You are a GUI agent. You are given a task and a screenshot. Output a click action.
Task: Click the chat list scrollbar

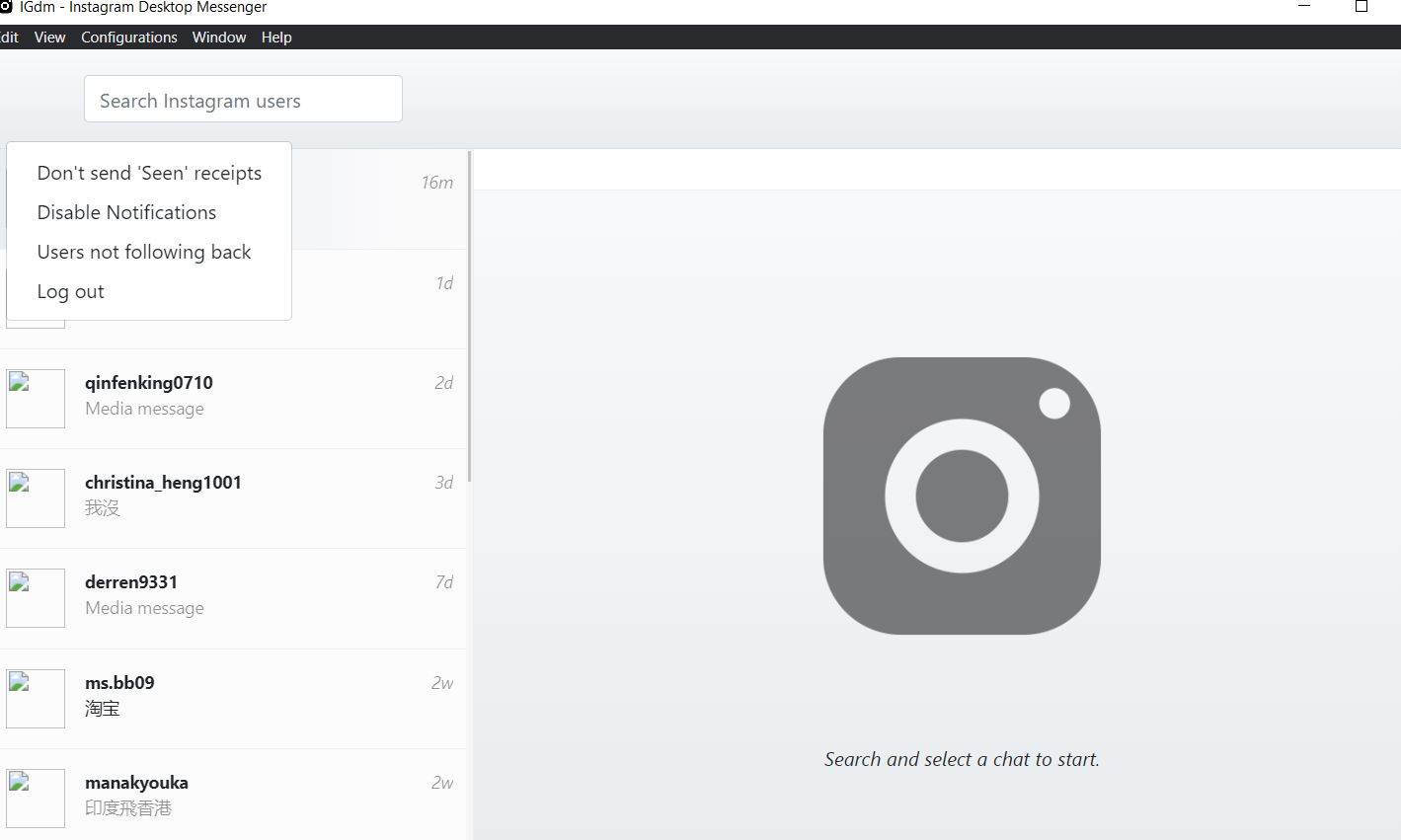469,316
